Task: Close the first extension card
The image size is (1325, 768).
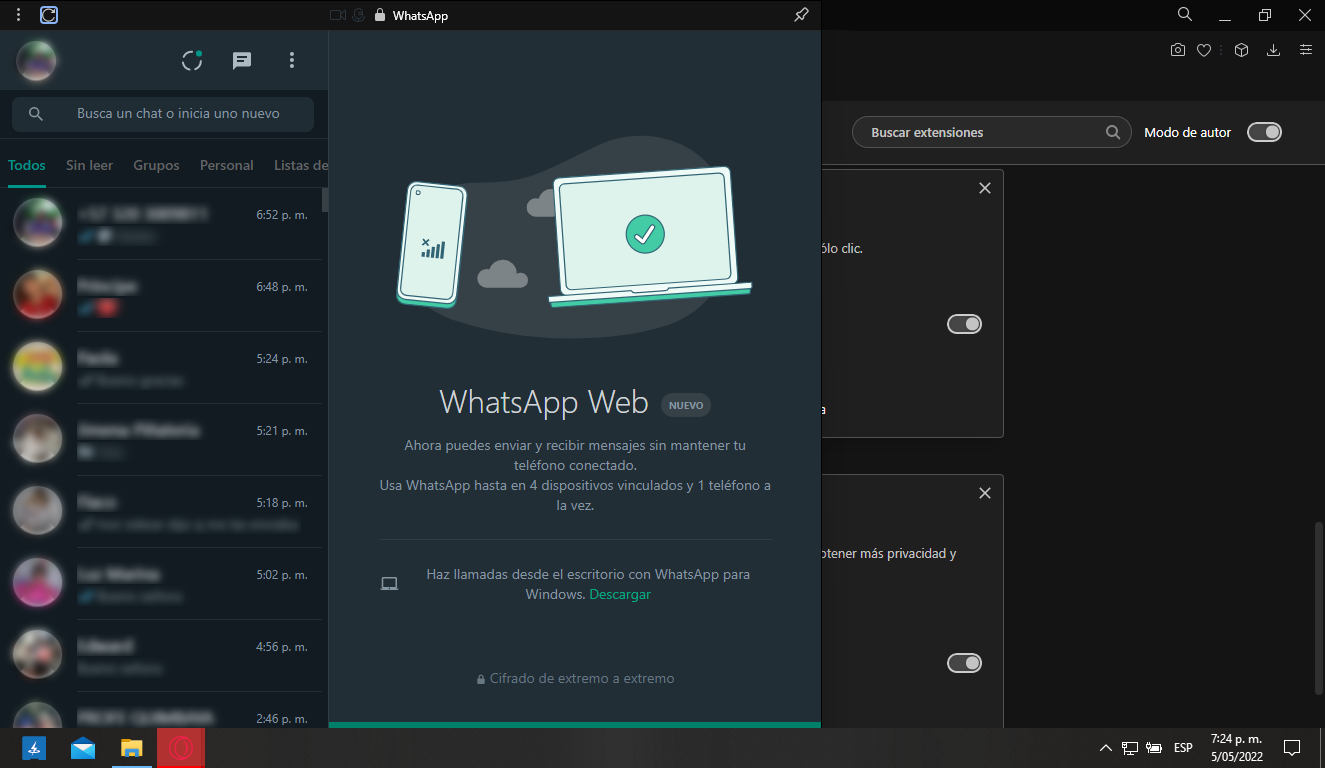Action: point(985,188)
